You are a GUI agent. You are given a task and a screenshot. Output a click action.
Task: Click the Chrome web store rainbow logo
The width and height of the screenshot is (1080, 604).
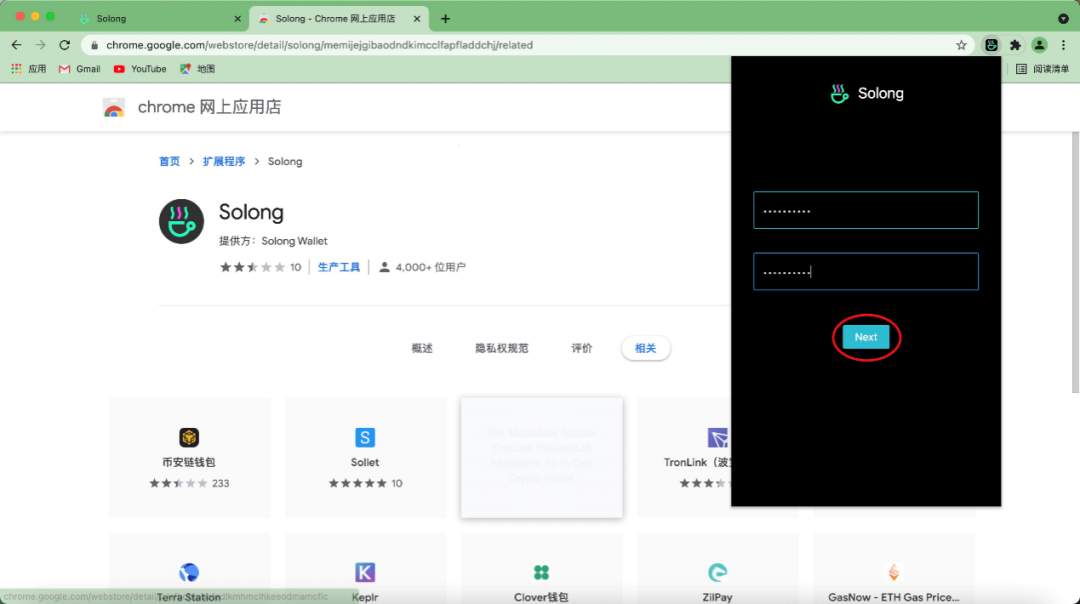[114, 108]
